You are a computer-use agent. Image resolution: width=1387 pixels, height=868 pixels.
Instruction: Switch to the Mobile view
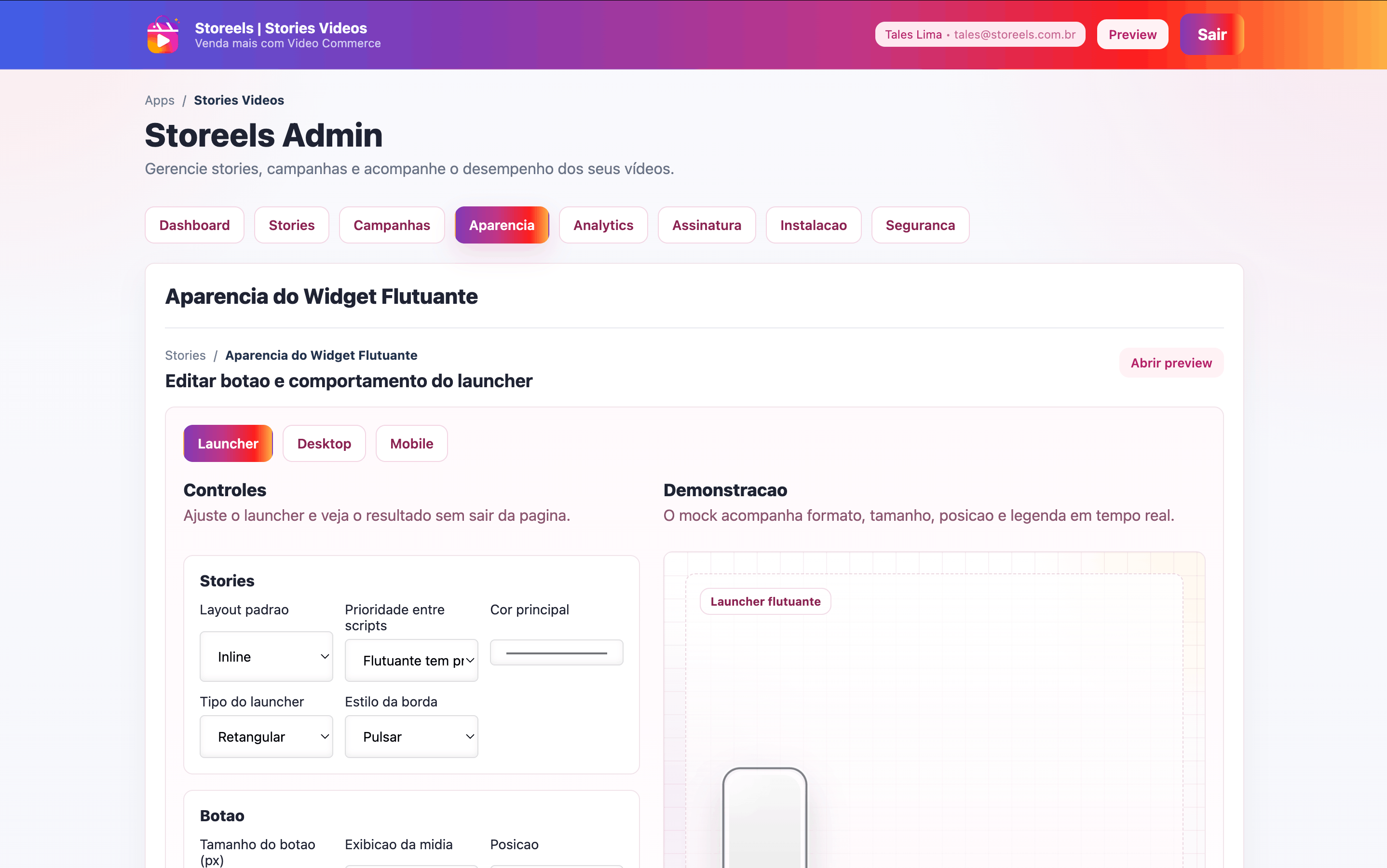(x=411, y=443)
